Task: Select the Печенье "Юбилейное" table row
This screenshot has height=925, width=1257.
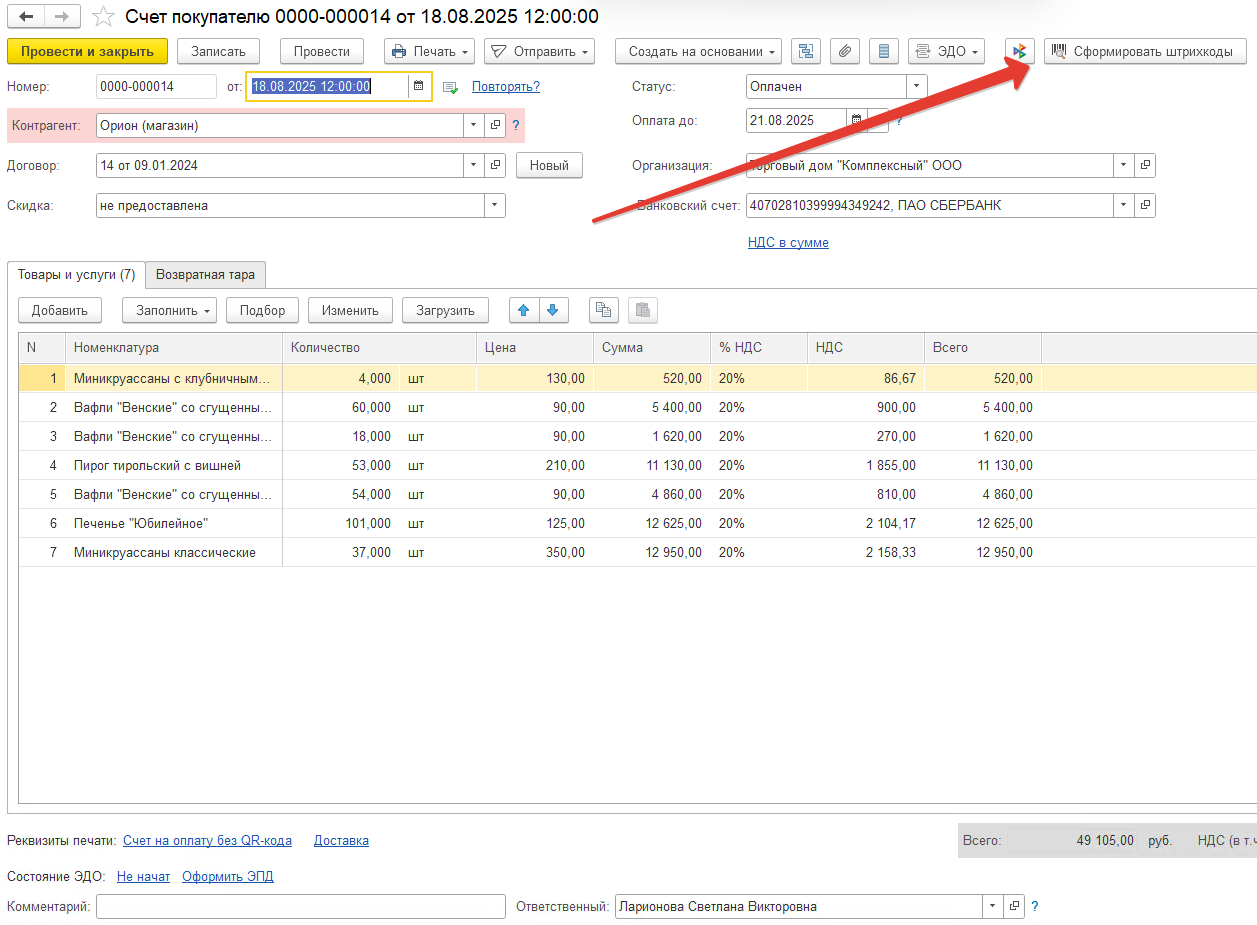Action: click(x=638, y=524)
